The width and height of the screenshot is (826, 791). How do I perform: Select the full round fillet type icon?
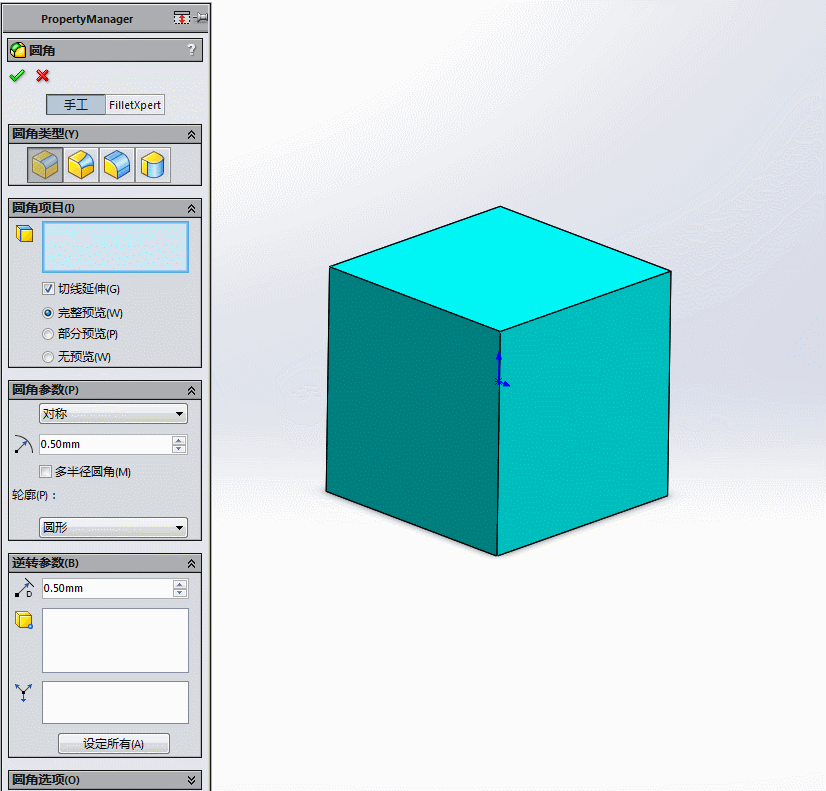tap(153, 165)
